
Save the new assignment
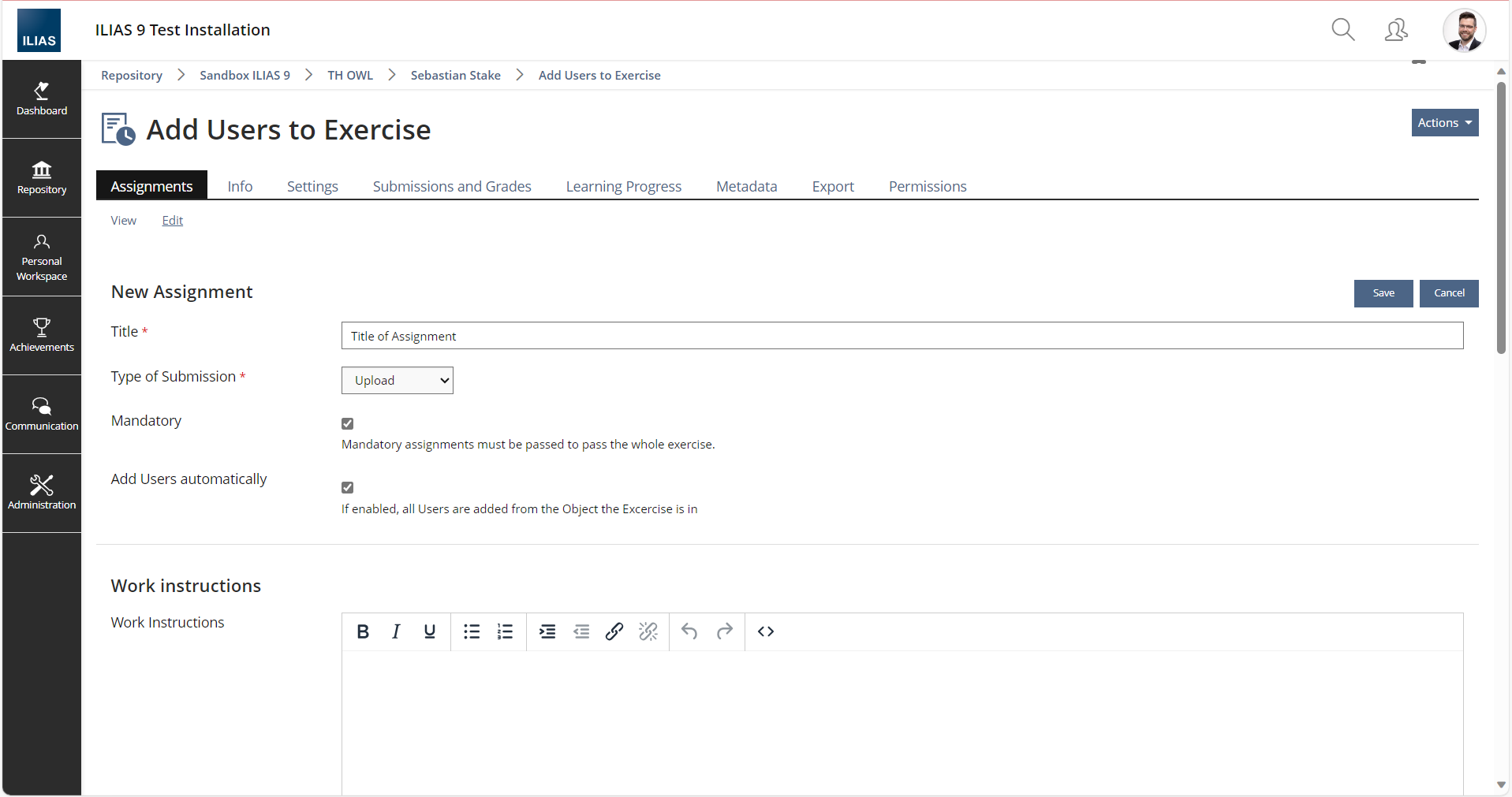(1383, 293)
